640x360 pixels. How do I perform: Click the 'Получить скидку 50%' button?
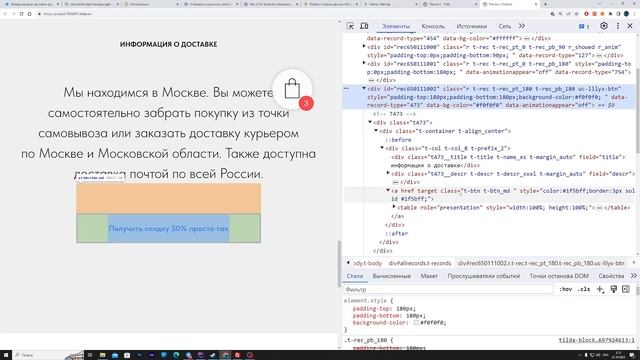[x=168, y=229]
